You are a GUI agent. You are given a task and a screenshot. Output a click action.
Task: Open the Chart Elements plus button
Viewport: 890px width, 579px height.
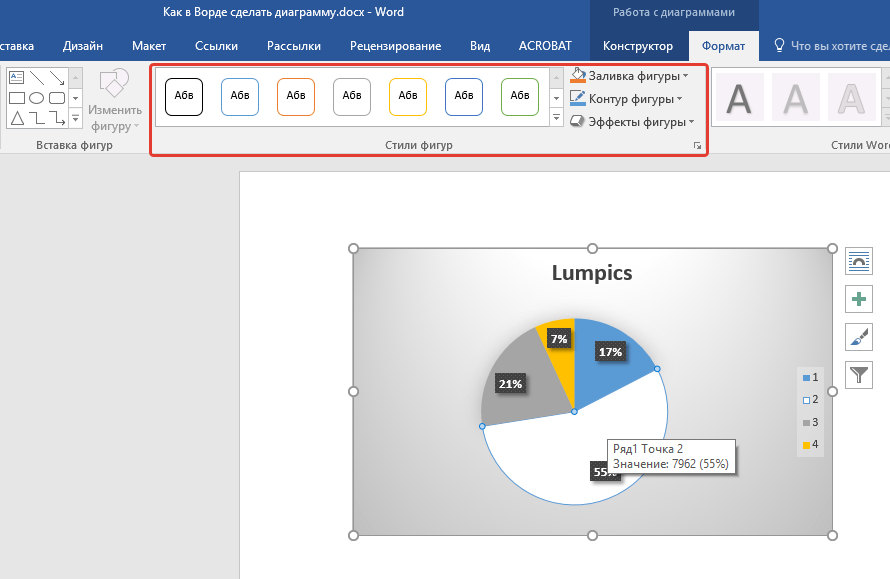tap(859, 299)
